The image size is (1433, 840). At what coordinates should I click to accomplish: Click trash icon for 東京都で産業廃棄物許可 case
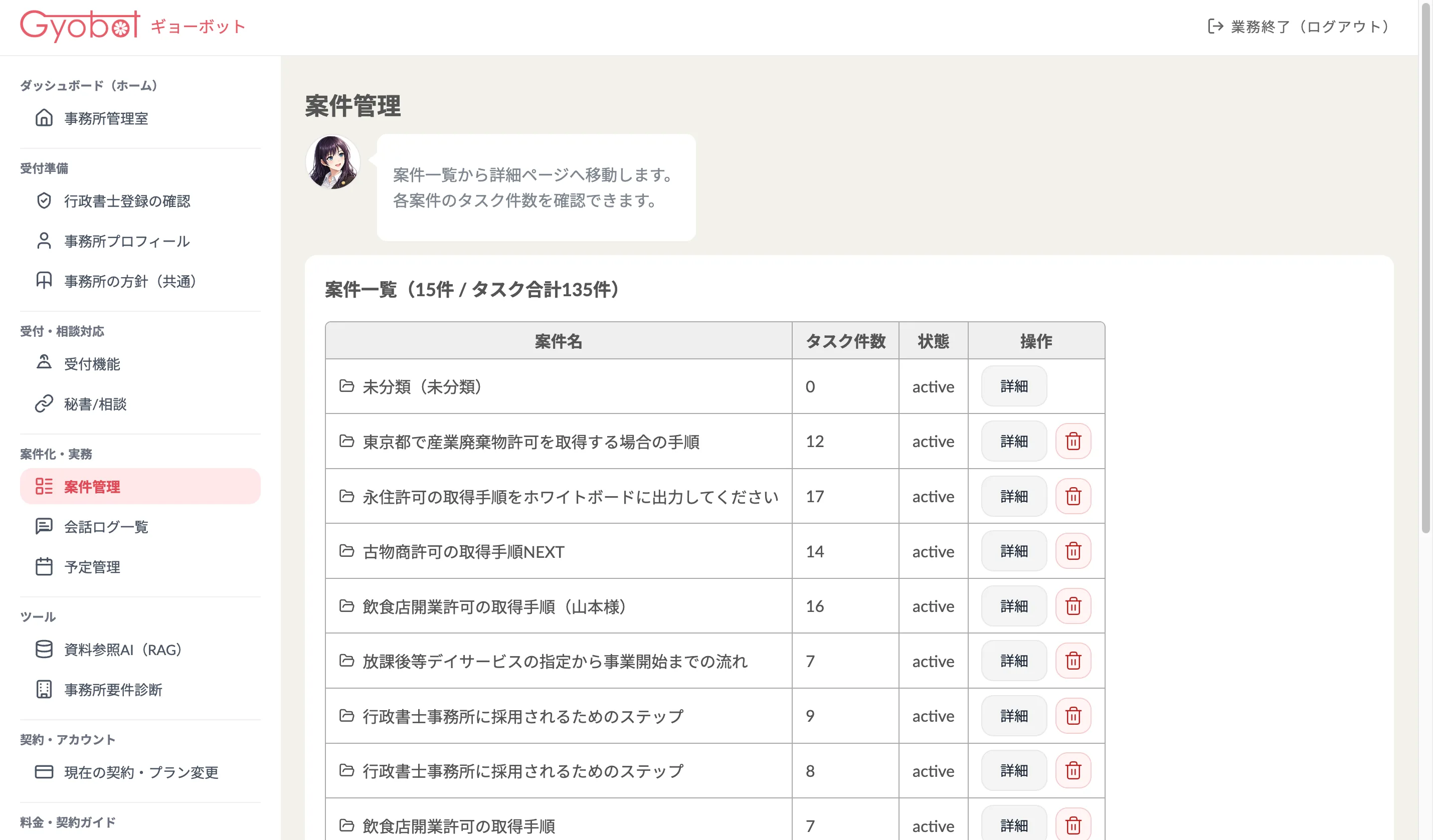point(1073,442)
